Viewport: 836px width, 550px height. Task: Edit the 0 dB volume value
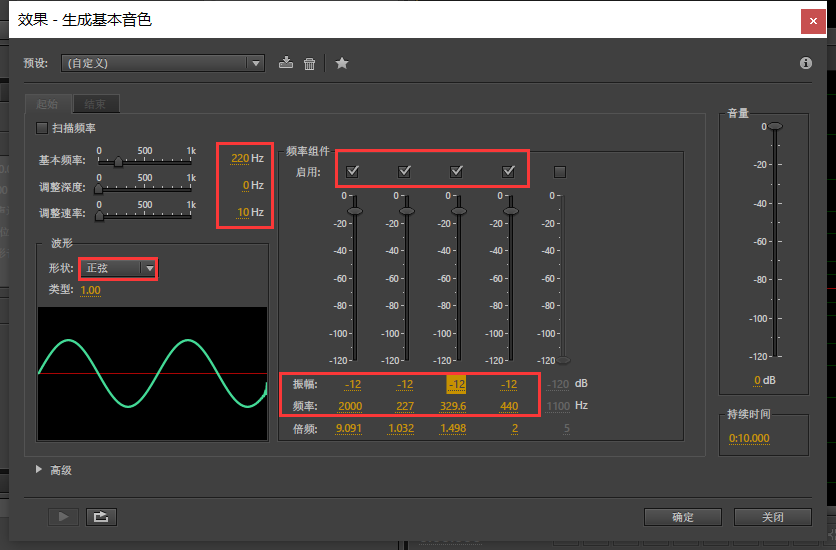point(757,381)
